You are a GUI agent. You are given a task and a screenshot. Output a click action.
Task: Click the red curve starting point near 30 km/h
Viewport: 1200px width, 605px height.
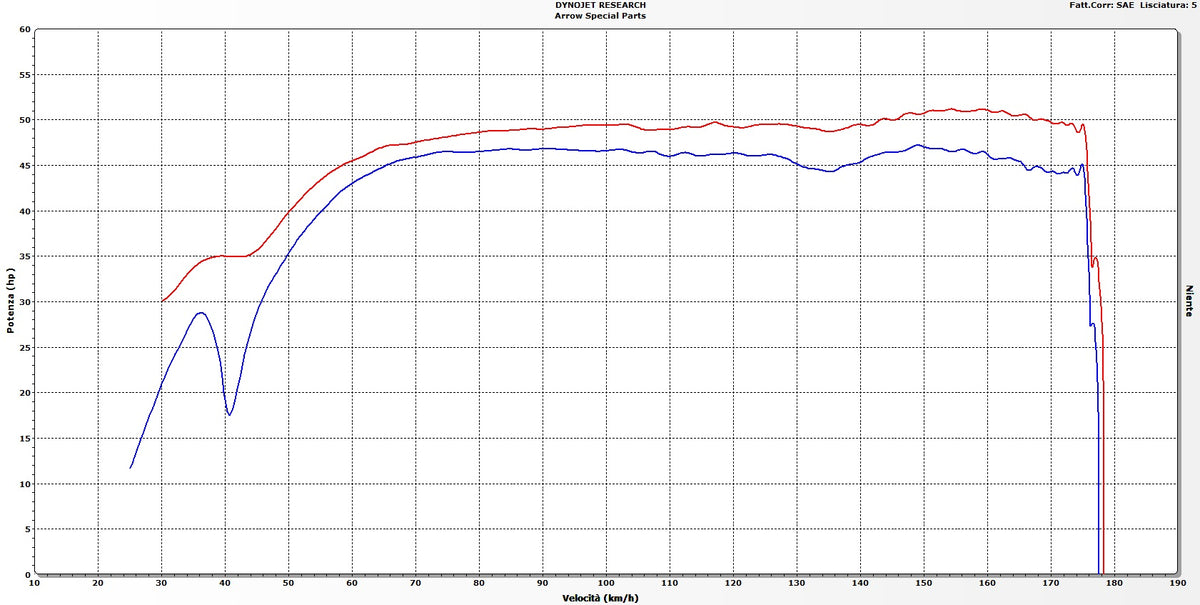(163, 299)
